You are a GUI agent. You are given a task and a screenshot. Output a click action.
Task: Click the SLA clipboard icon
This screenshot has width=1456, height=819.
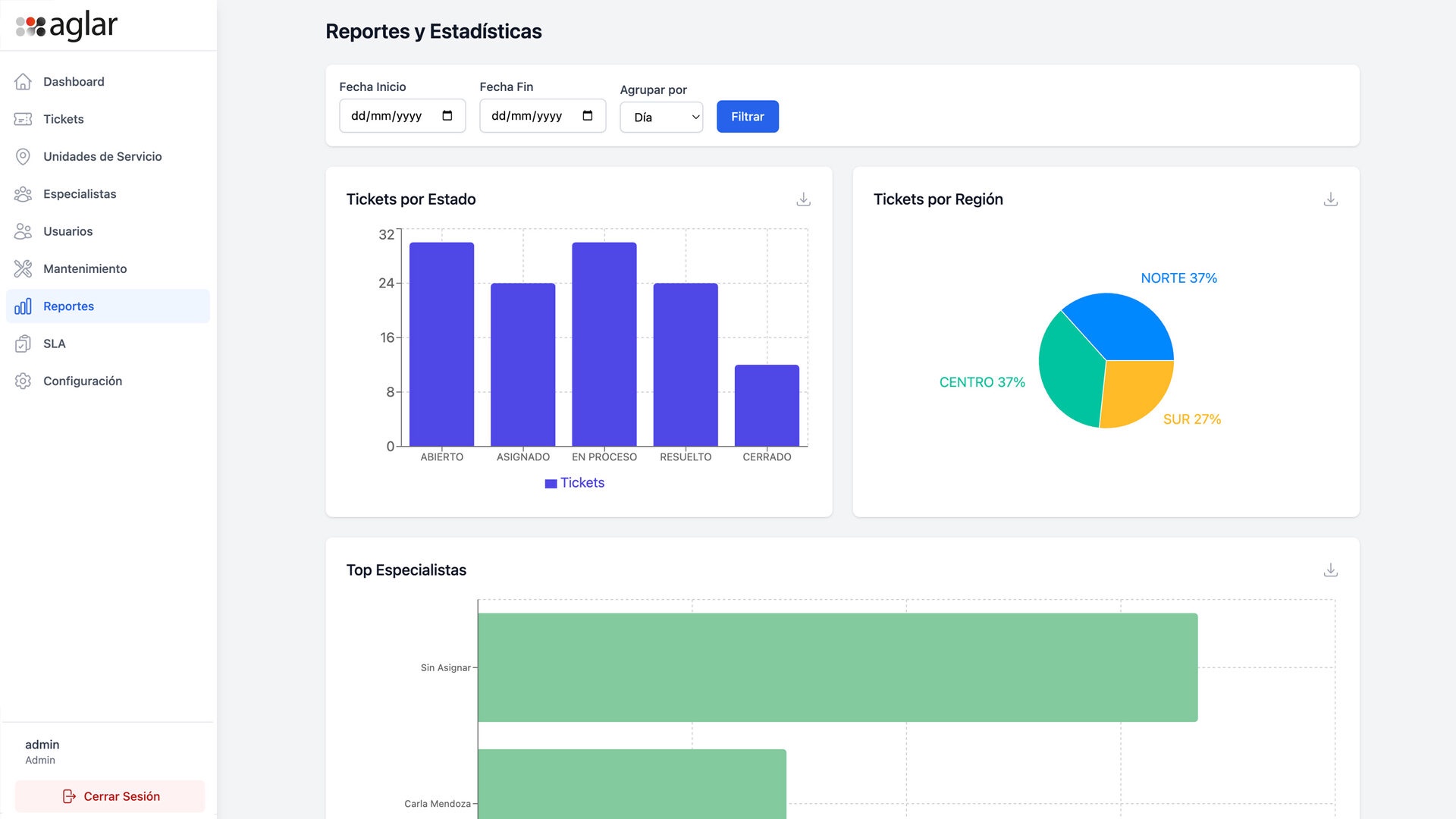point(24,344)
